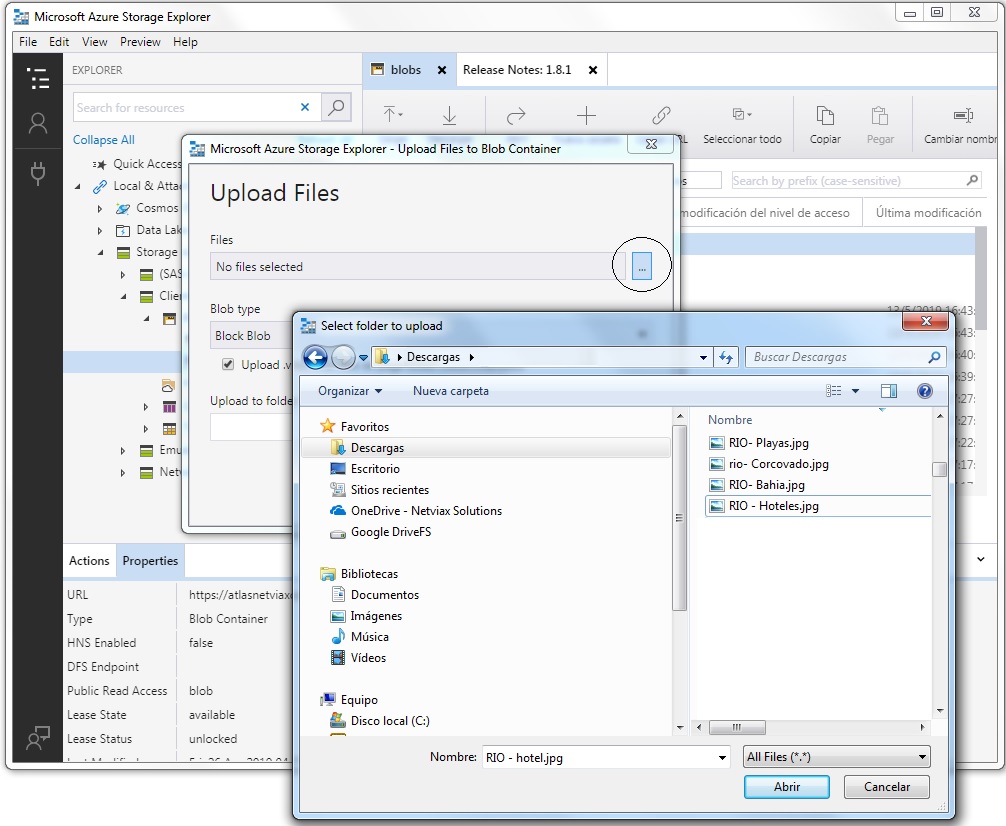The width and height of the screenshot is (1006, 826).
Task: Click the Nueva carpeta button
Action: 450,391
